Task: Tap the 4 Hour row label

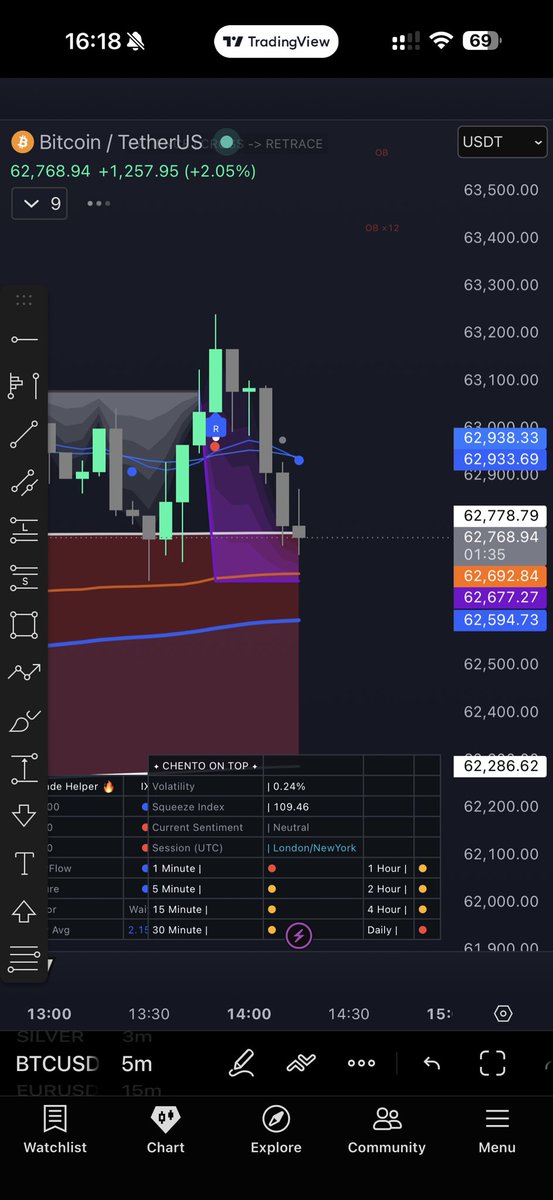Action: click(x=387, y=910)
